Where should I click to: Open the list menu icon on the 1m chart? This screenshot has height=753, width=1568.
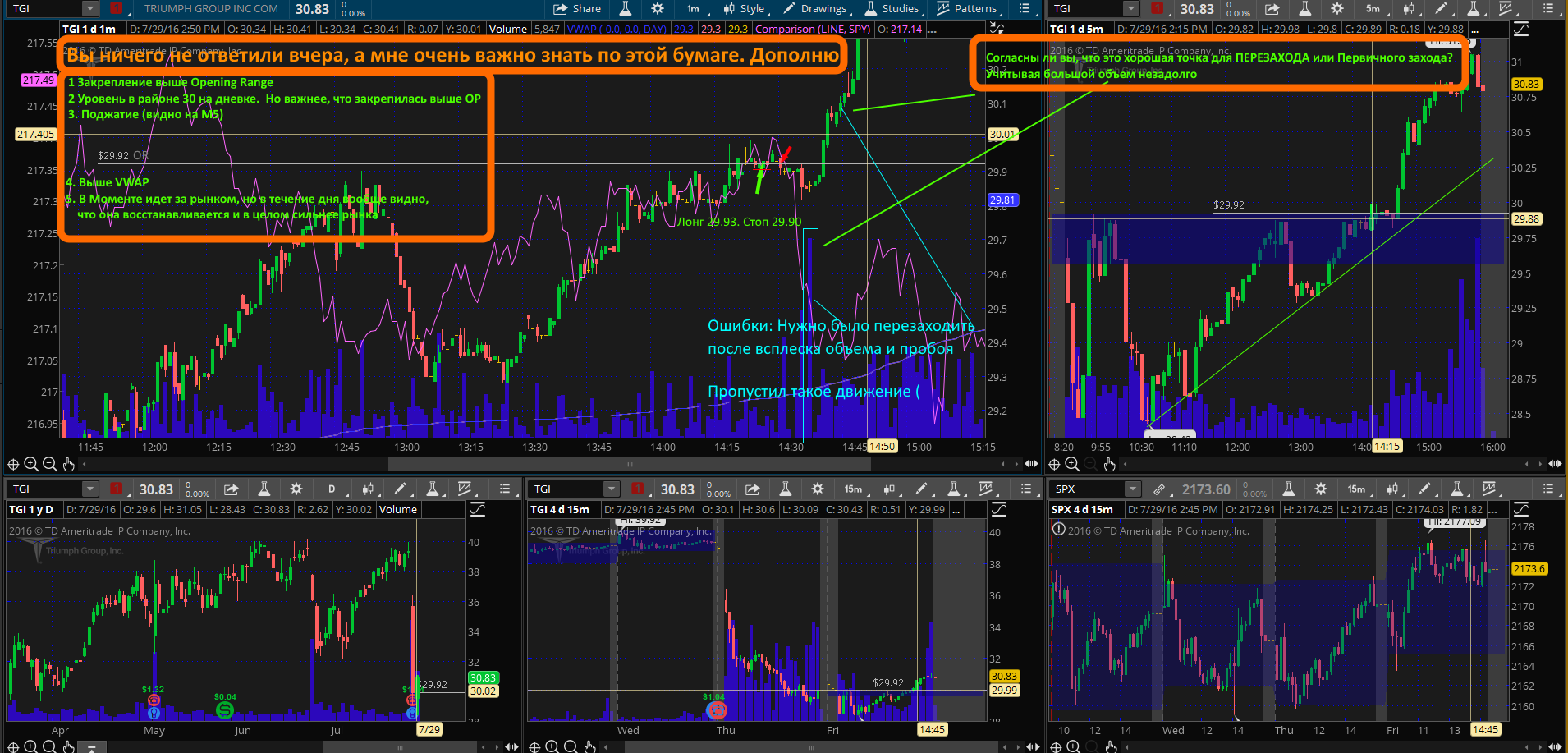[1025, 8]
